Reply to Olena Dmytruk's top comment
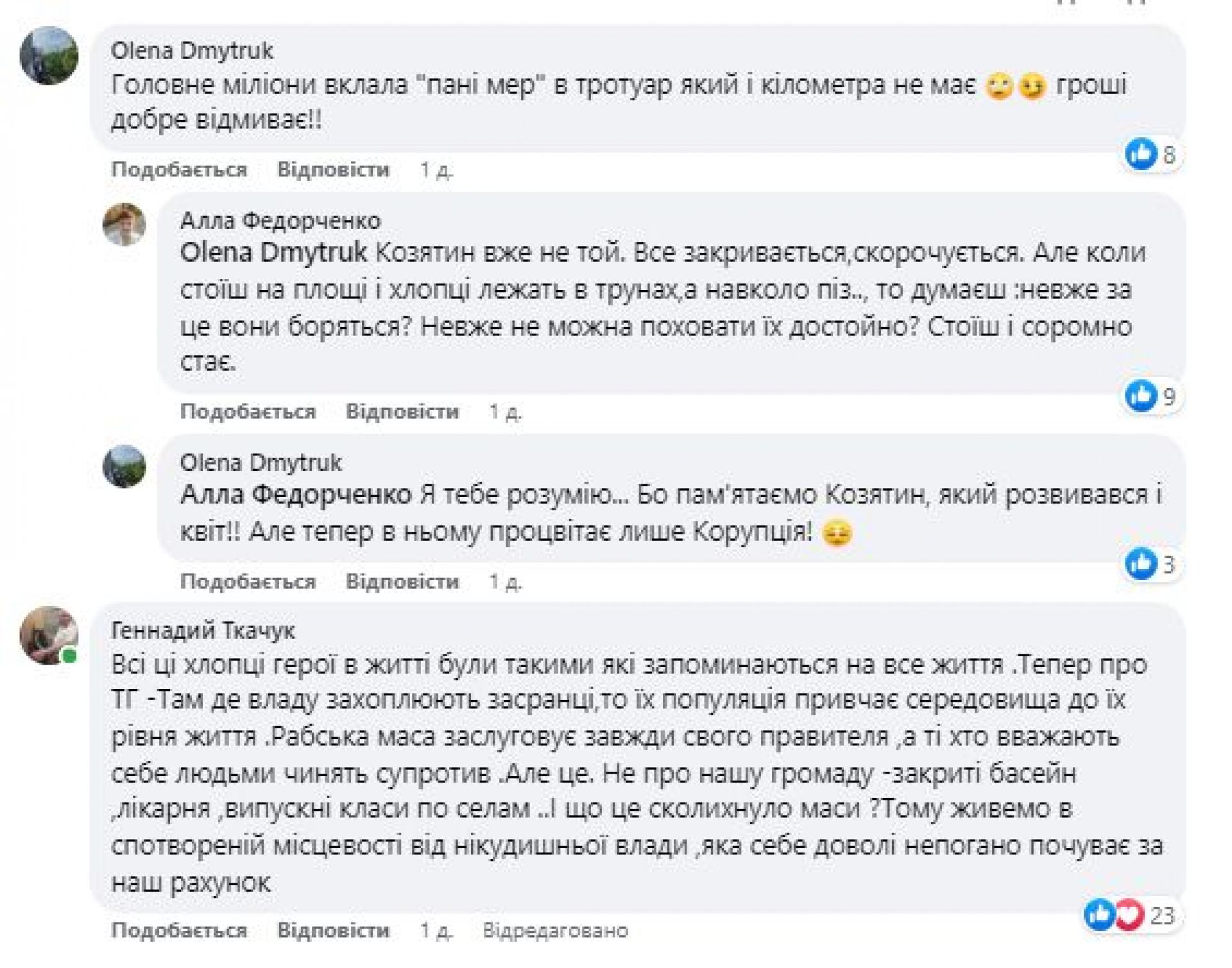Image resolution: width=1232 pixels, height=968 pixels. click(x=333, y=170)
